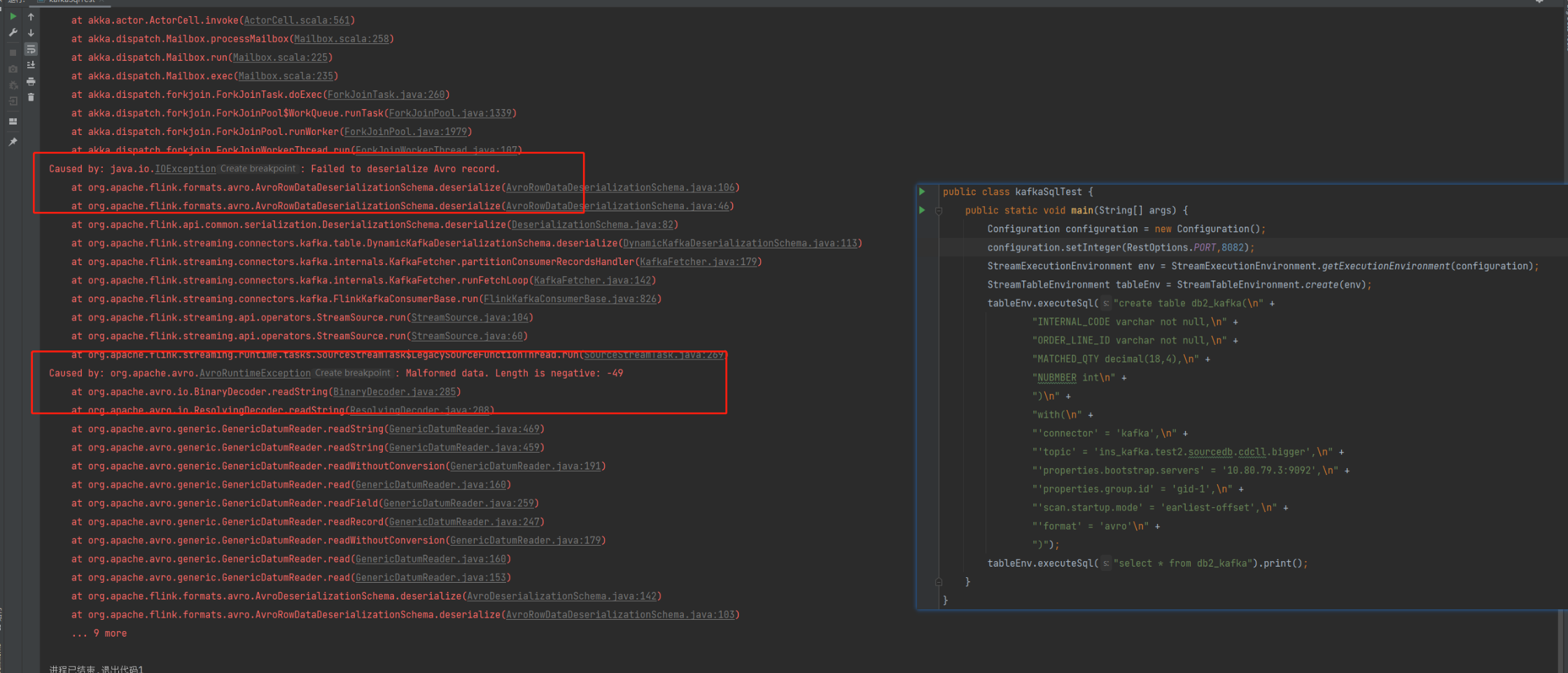Click the up arrow stack trace icon
The height and width of the screenshot is (673, 1568).
(31, 16)
